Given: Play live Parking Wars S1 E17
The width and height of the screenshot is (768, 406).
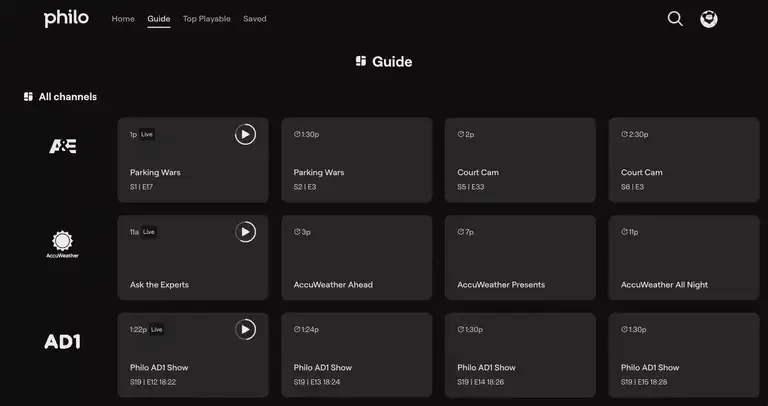Looking at the screenshot, I should pyautogui.click(x=245, y=134).
